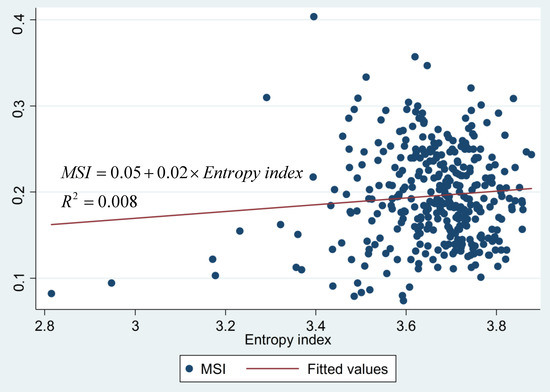Screen dimensions: 550x392
Task: Click the MSI legend marker dot
Action: pos(189,369)
